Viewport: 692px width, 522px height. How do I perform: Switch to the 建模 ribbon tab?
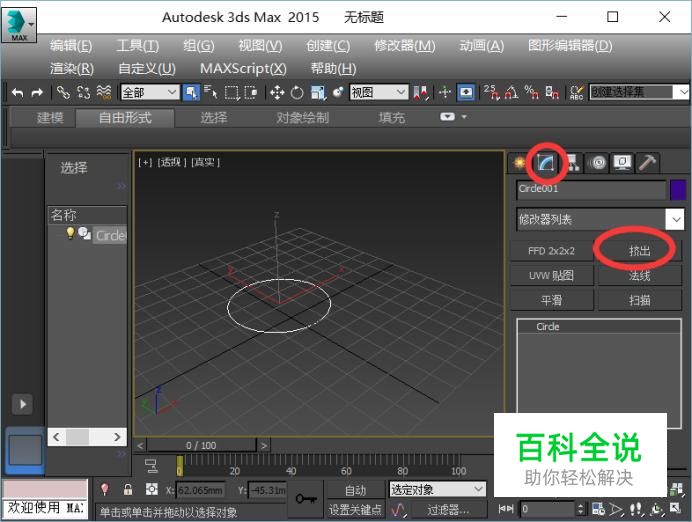click(x=50, y=118)
